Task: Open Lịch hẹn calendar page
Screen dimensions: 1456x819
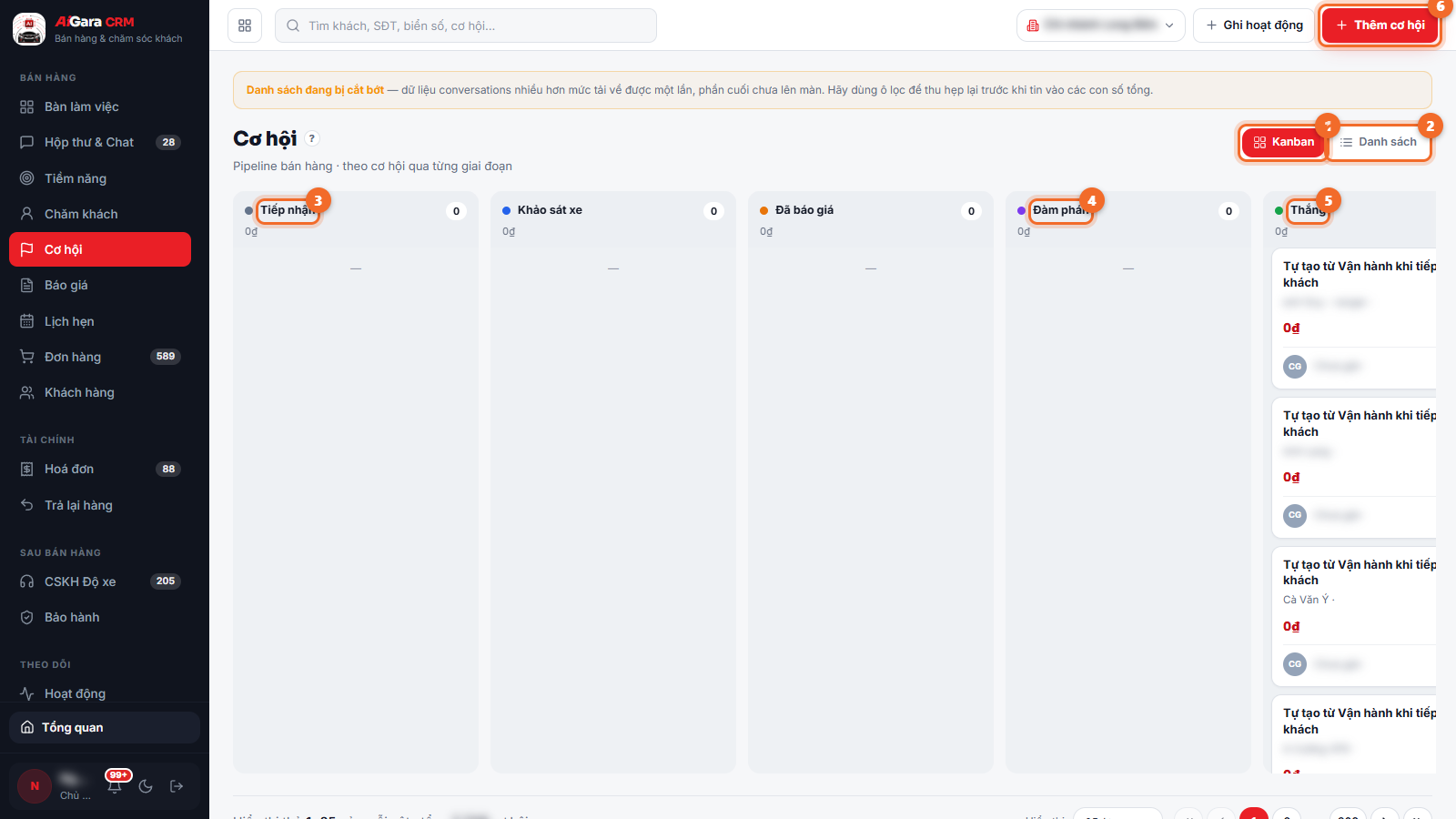Action: tap(100, 321)
